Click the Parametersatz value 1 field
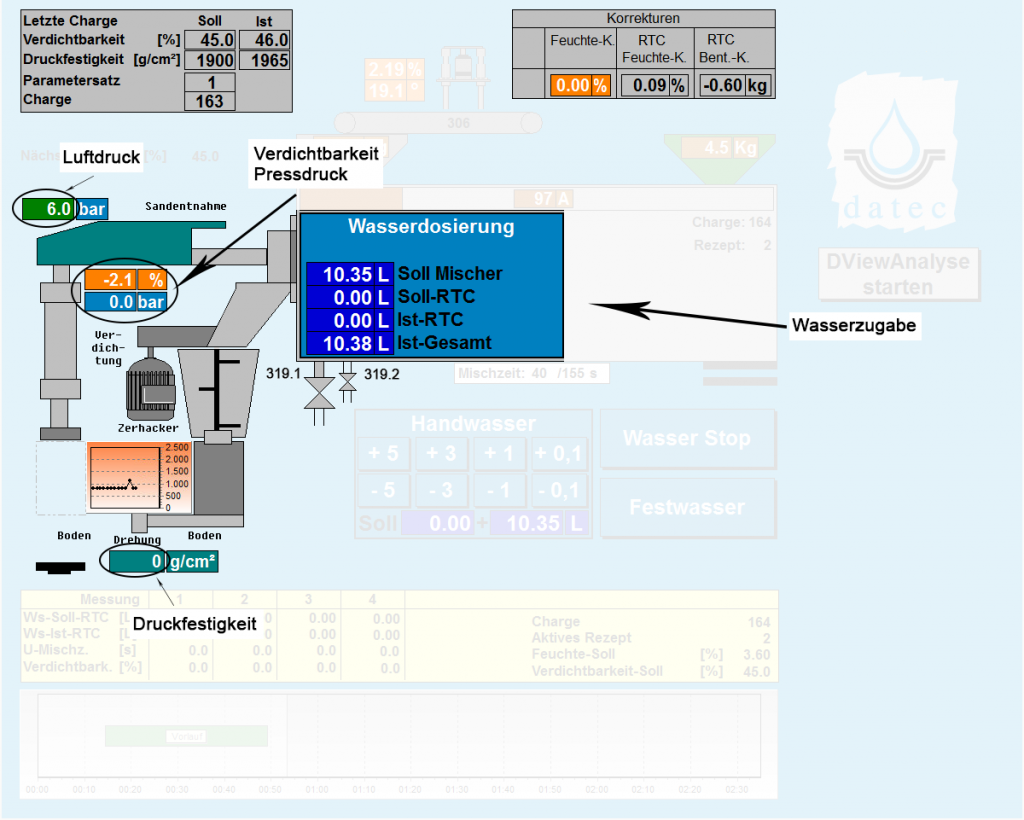1024x820 pixels. click(211, 81)
